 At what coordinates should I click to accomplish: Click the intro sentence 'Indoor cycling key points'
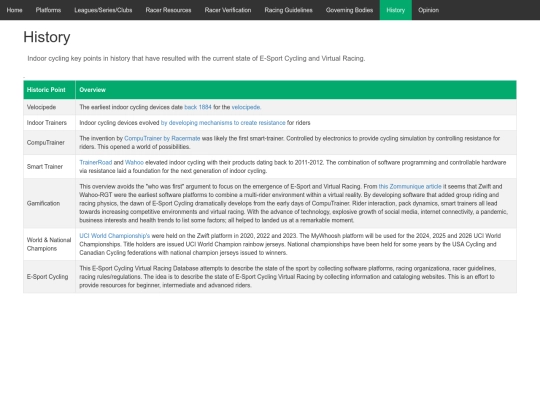tap(196, 59)
